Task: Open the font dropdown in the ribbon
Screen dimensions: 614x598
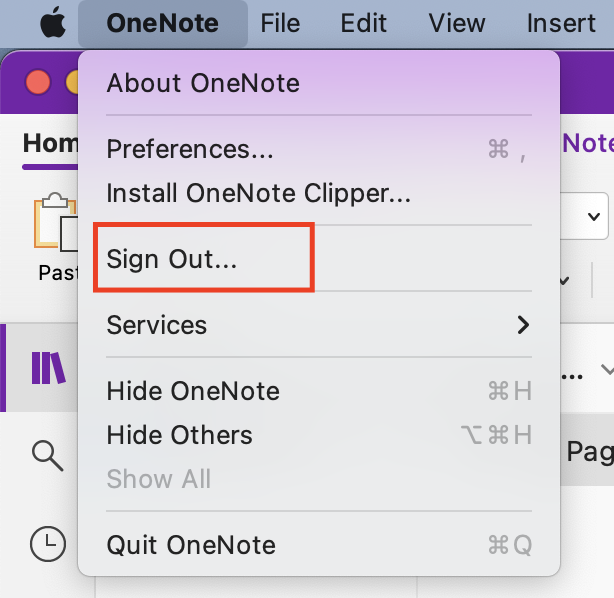Action: point(594,216)
